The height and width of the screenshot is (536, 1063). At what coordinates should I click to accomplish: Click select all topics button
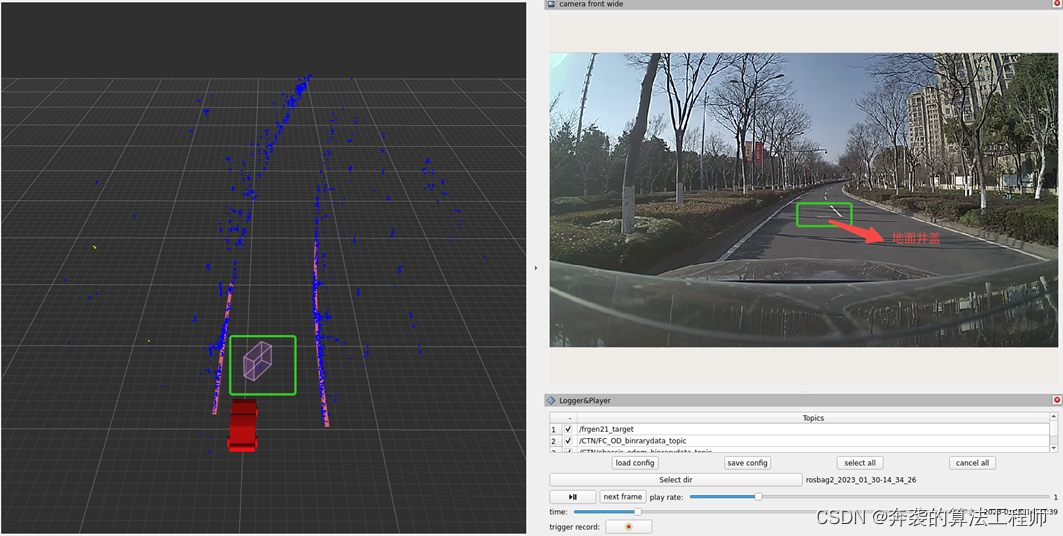pyautogui.click(x=860, y=463)
